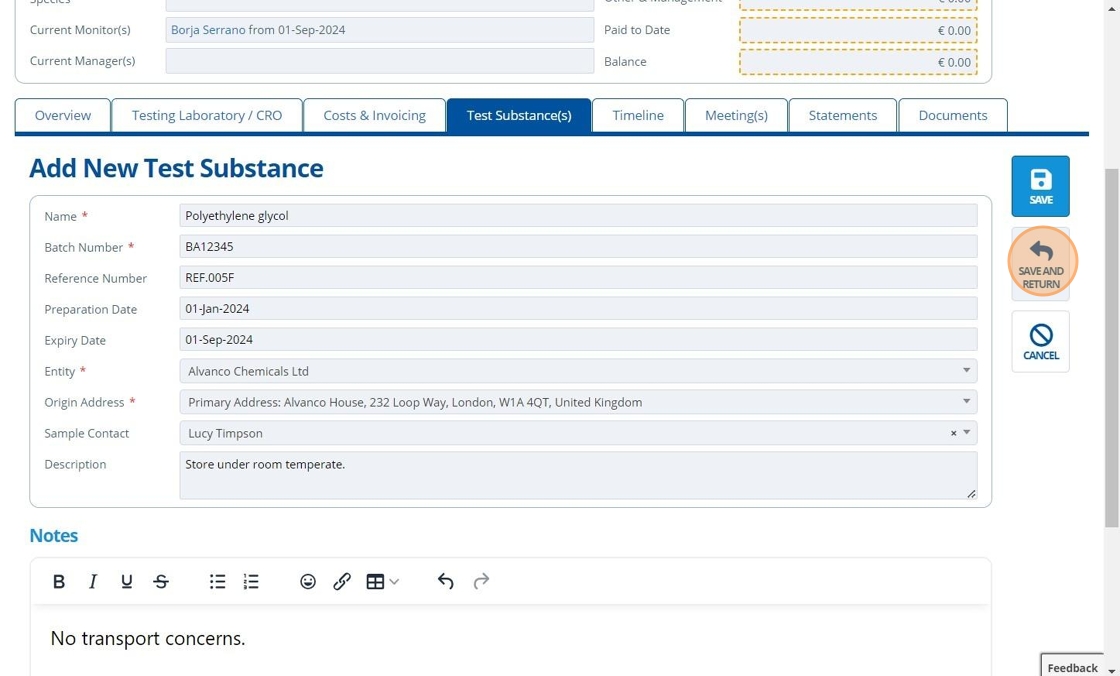Edit the Reference Number field REF.005F

(578, 277)
